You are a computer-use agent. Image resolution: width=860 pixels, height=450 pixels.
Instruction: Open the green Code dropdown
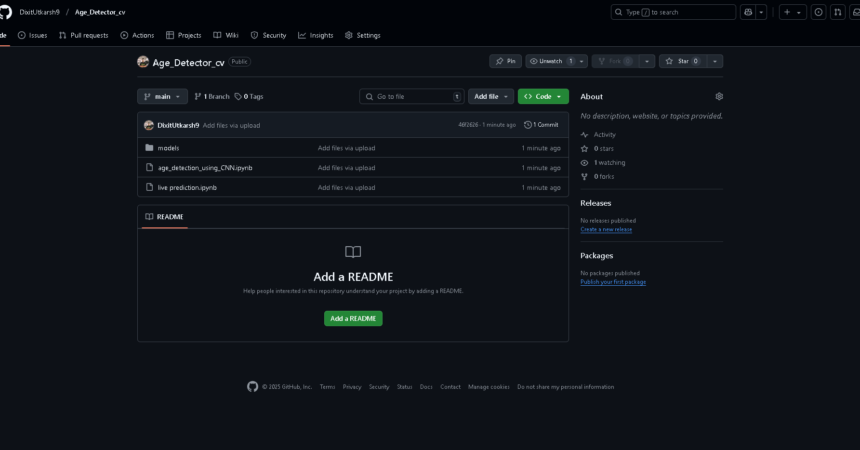click(x=543, y=97)
